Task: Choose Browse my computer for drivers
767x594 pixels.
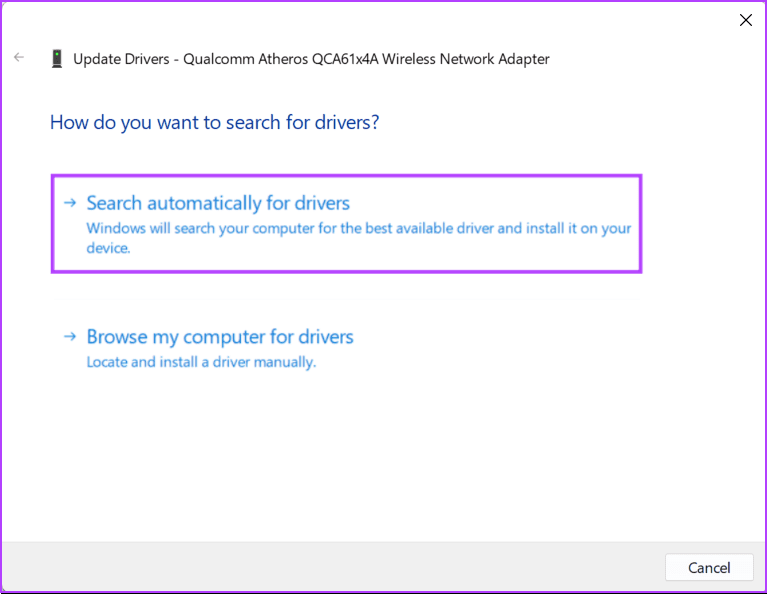Action: (220, 337)
